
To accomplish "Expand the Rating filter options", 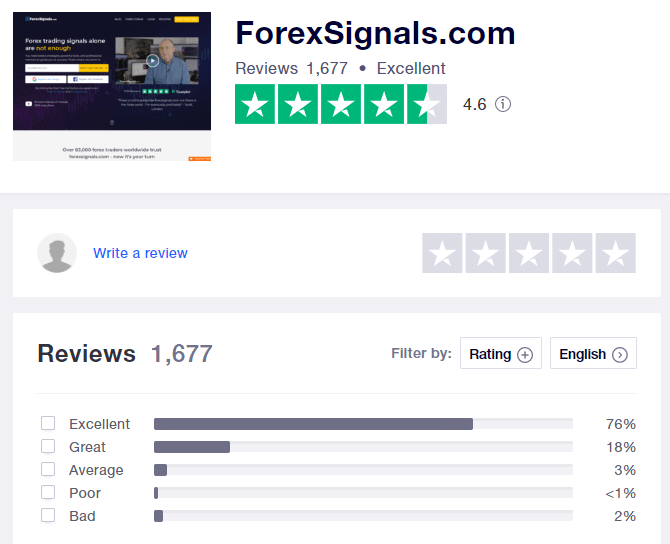I will [x=501, y=354].
